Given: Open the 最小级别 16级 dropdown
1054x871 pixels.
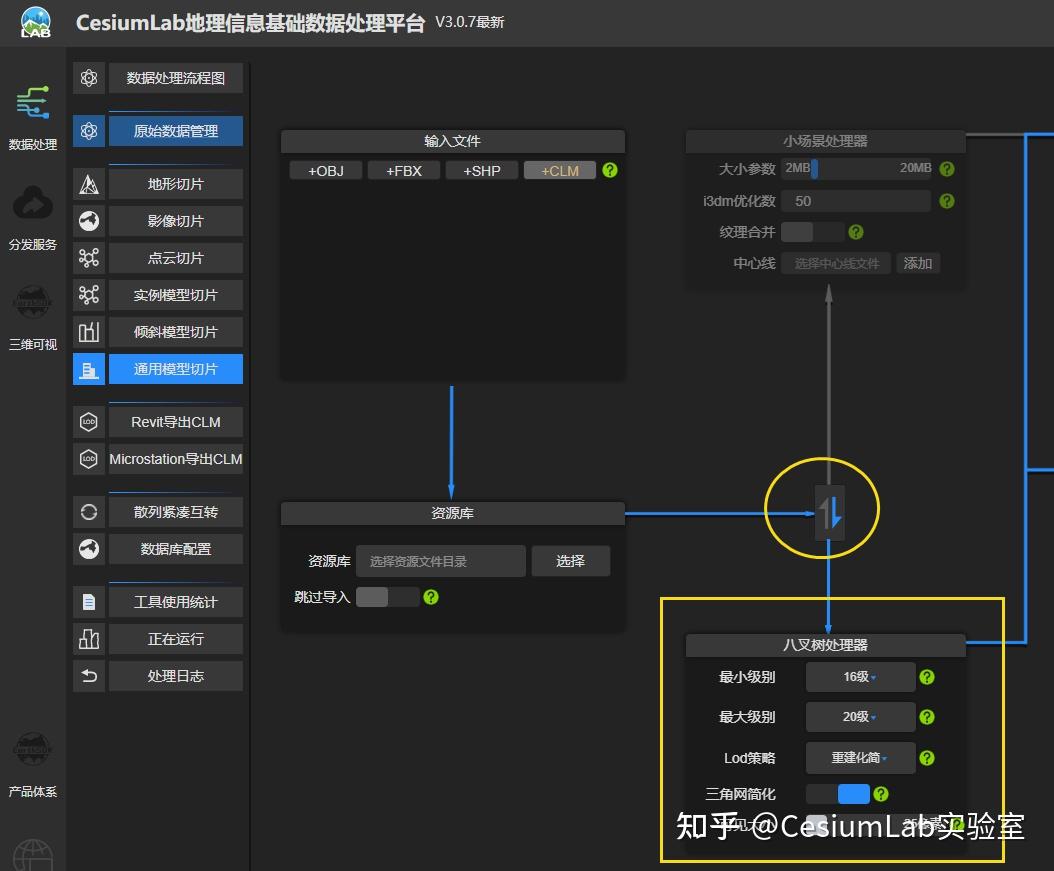Looking at the screenshot, I should [x=859, y=677].
